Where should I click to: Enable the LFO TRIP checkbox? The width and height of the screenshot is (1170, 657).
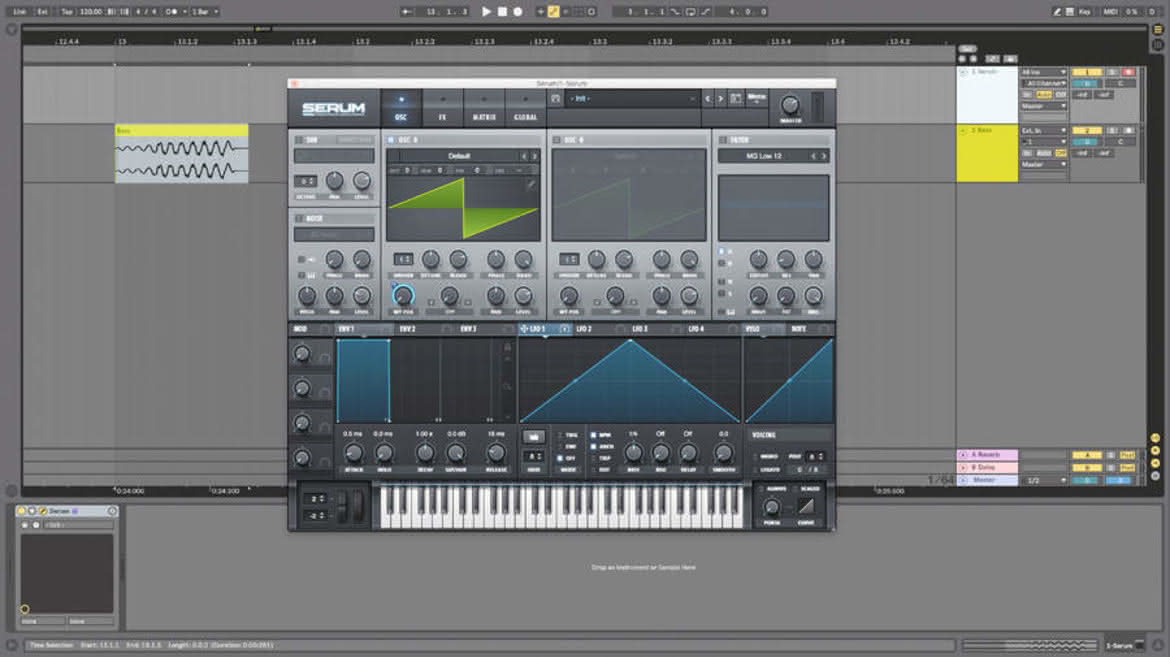(x=594, y=458)
